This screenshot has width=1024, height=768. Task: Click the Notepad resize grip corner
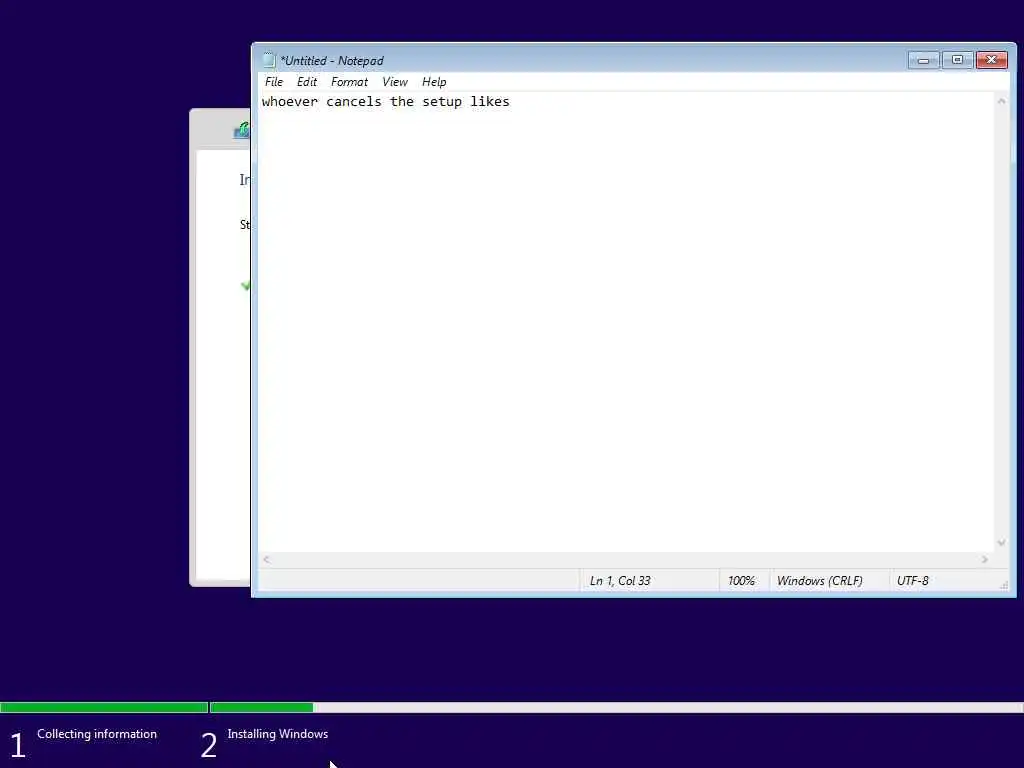tap(1004, 585)
